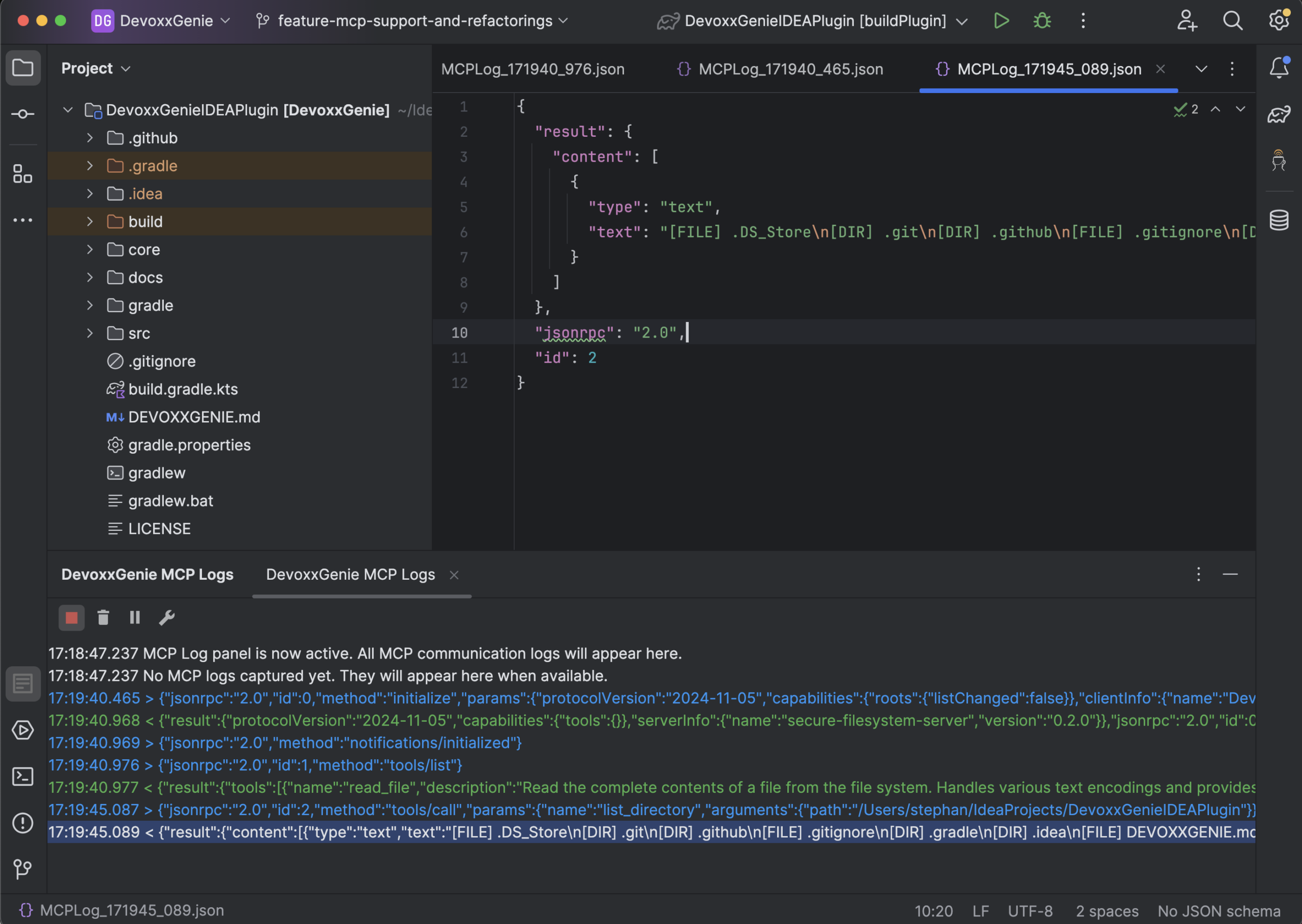The height and width of the screenshot is (924, 1302).
Task: Click No JSON schema in status bar
Action: click(1219, 911)
